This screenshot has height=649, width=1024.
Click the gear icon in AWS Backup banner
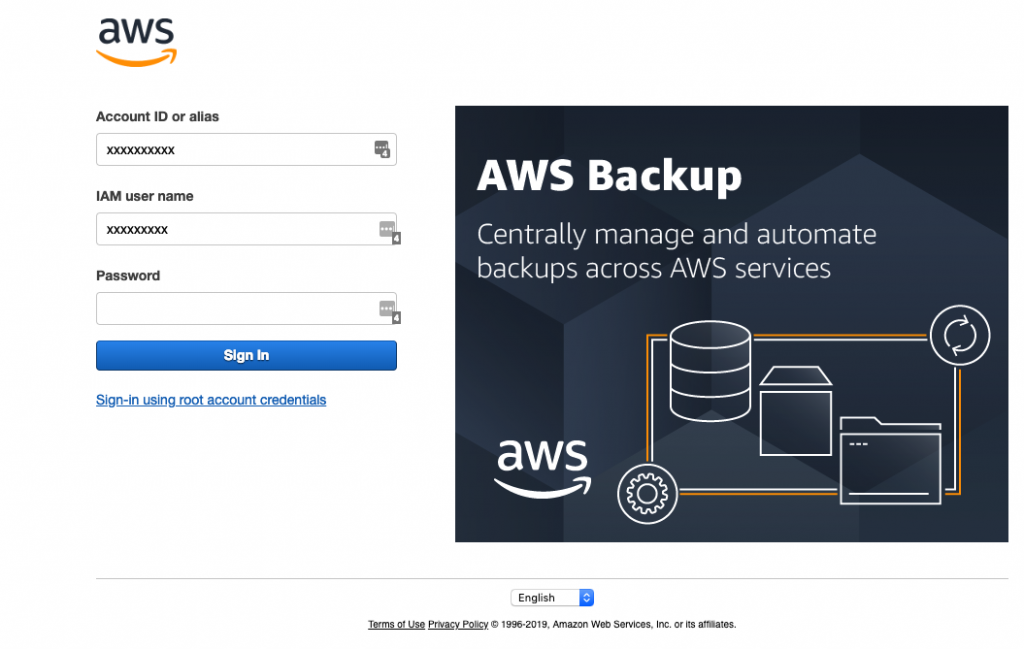pos(647,494)
